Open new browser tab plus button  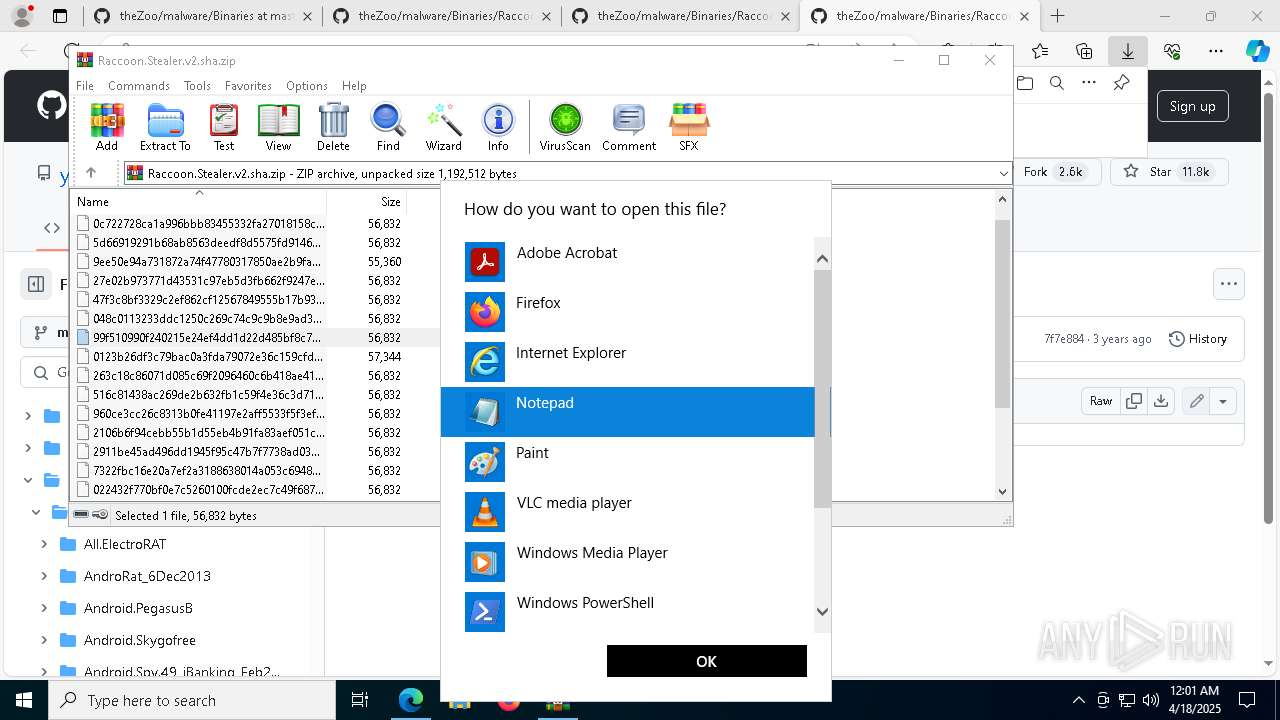coord(1058,16)
